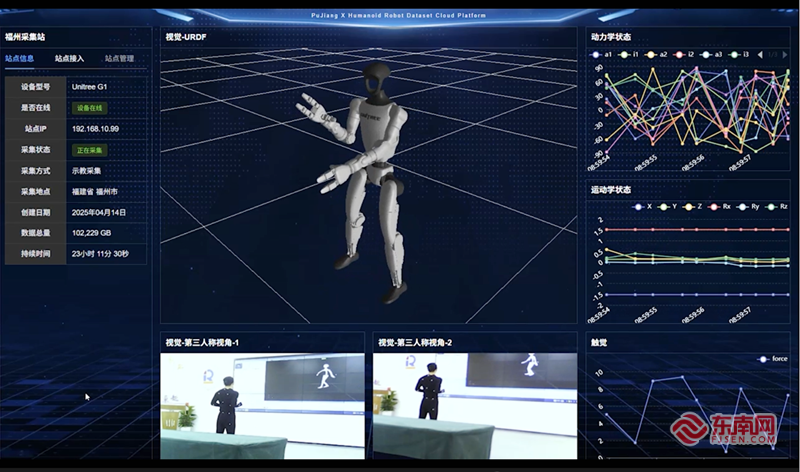
Task: Toggle the force legend in tactile chart
Action: pos(766,359)
